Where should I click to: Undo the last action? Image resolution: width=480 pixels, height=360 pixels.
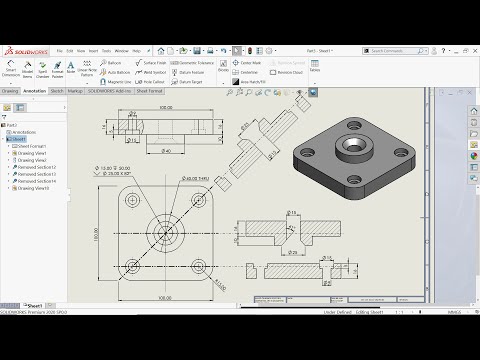(223, 51)
